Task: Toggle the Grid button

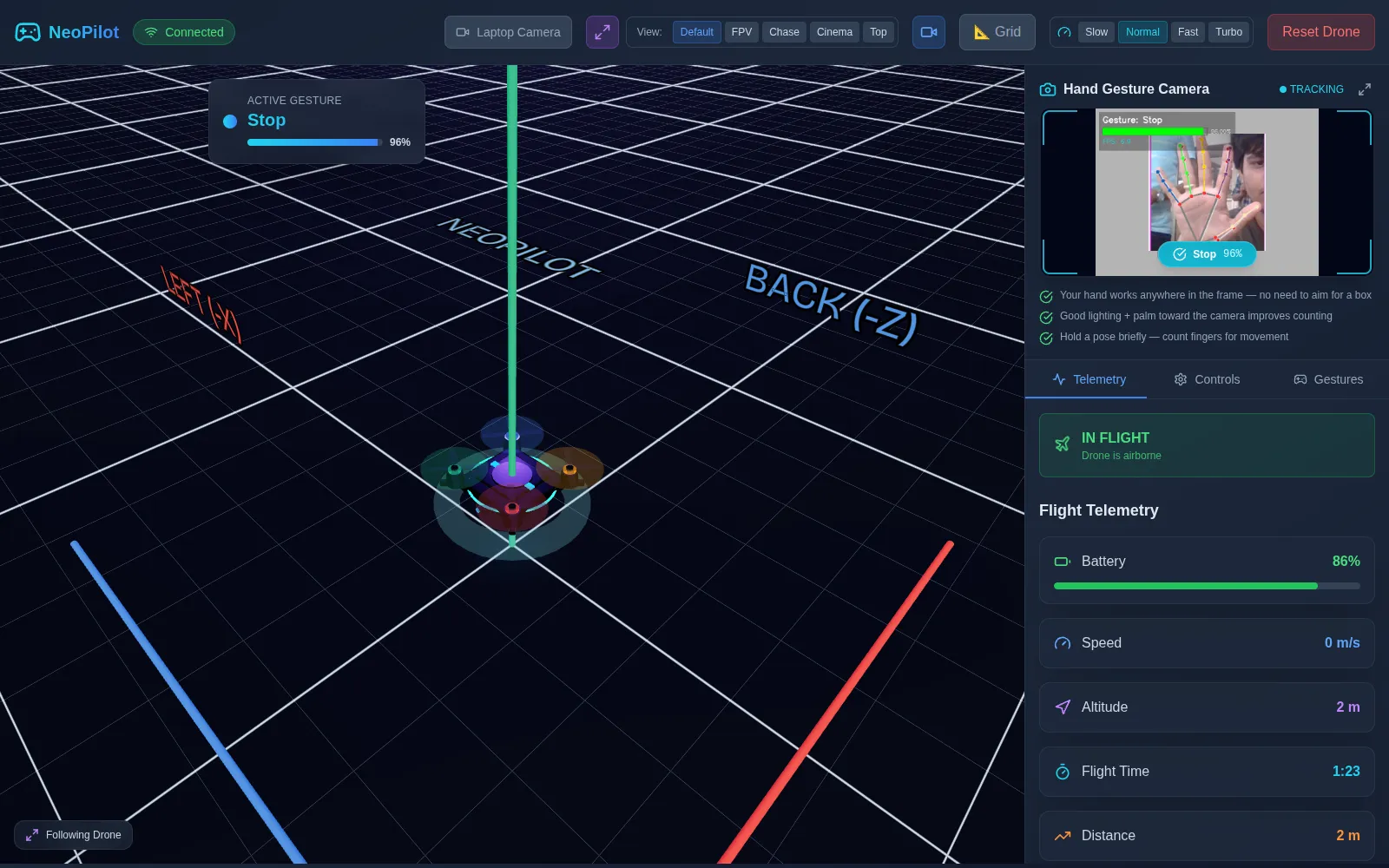Action: click(997, 32)
